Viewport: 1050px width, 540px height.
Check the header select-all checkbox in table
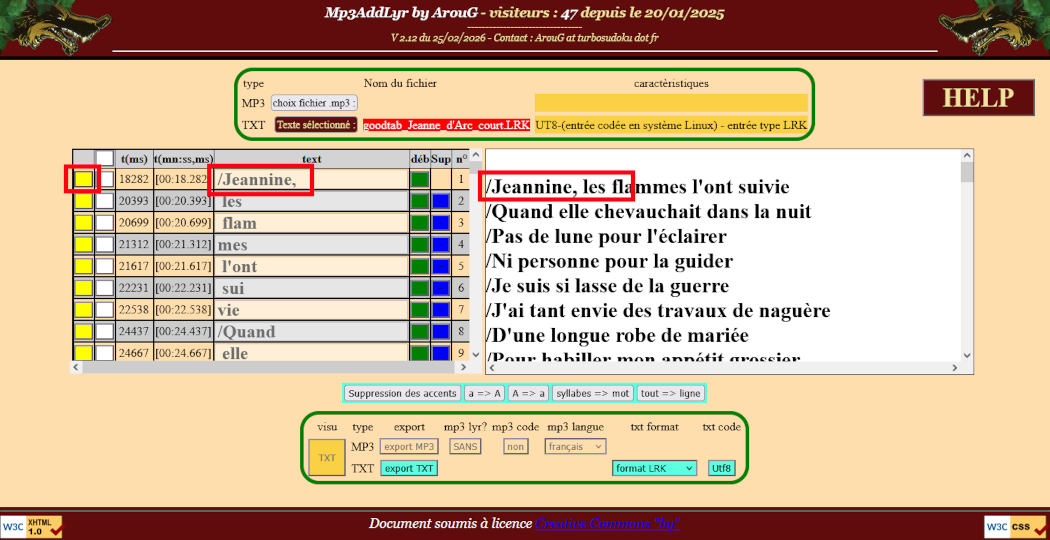(x=105, y=159)
